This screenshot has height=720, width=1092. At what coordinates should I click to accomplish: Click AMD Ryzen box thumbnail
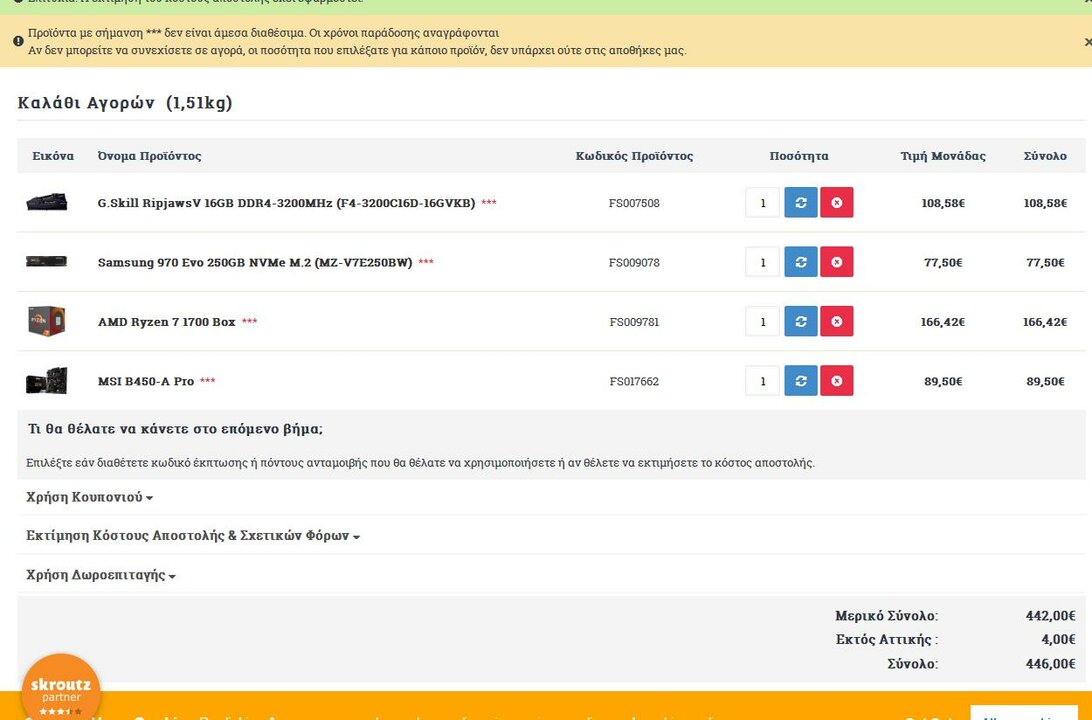(47, 321)
